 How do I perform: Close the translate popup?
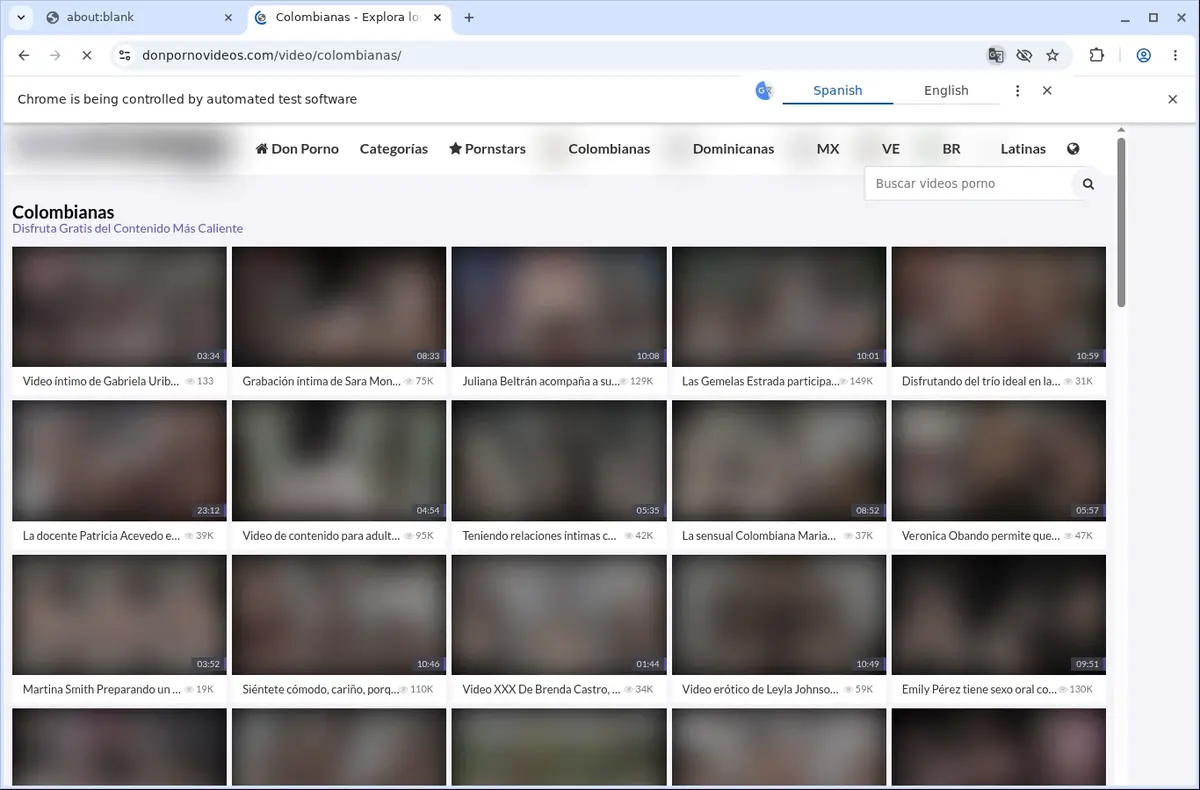click(x=1047, y=90)
